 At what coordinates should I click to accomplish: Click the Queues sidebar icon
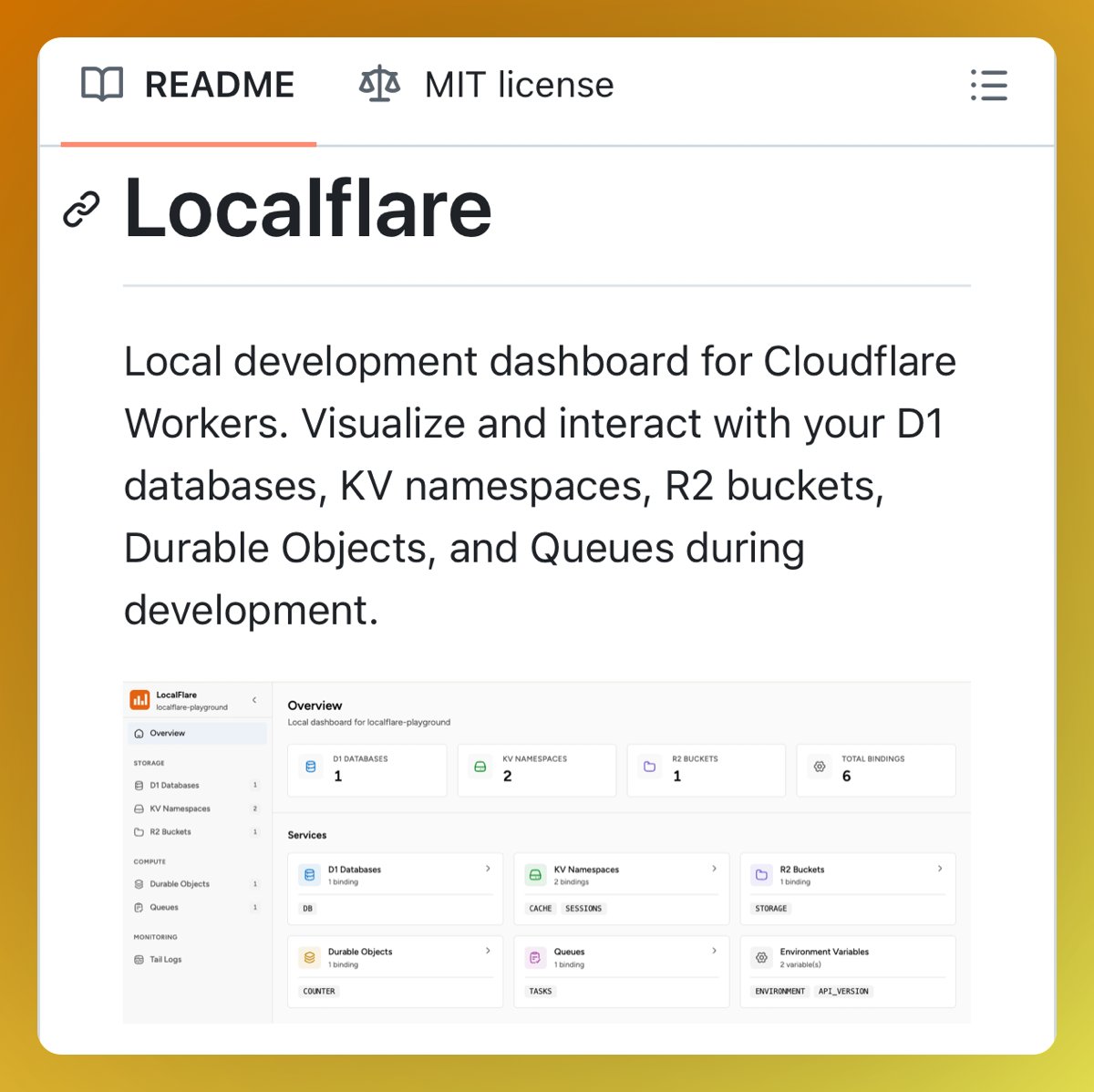pyautogui.click(x=139, y=907)
